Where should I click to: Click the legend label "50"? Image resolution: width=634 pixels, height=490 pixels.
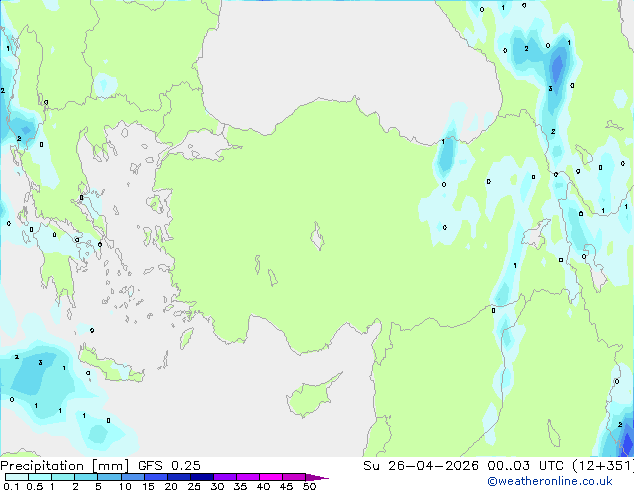point(309,486)
